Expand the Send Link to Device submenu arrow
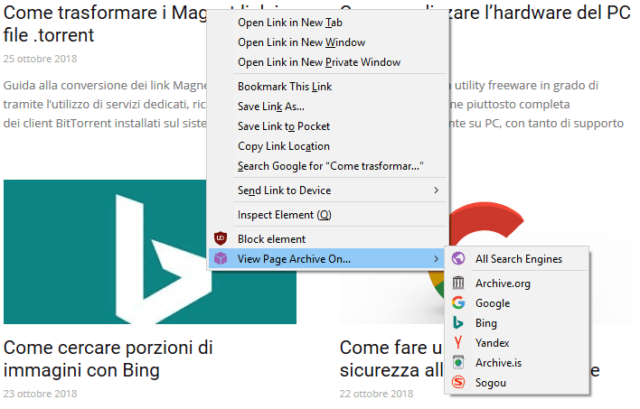640x409 pixels. pos(435,190)
